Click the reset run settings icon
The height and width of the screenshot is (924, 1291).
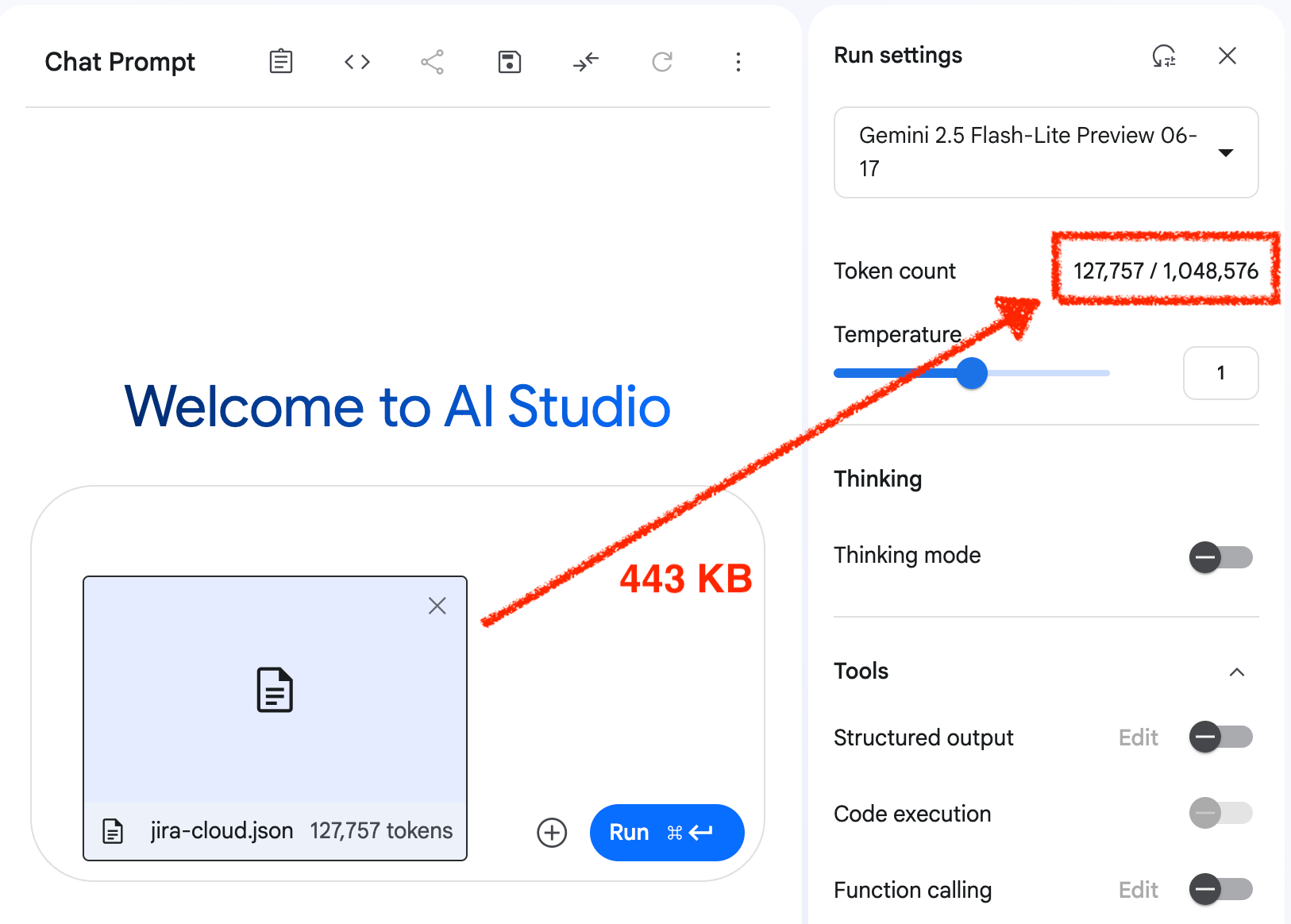(x=1164, y=56)
